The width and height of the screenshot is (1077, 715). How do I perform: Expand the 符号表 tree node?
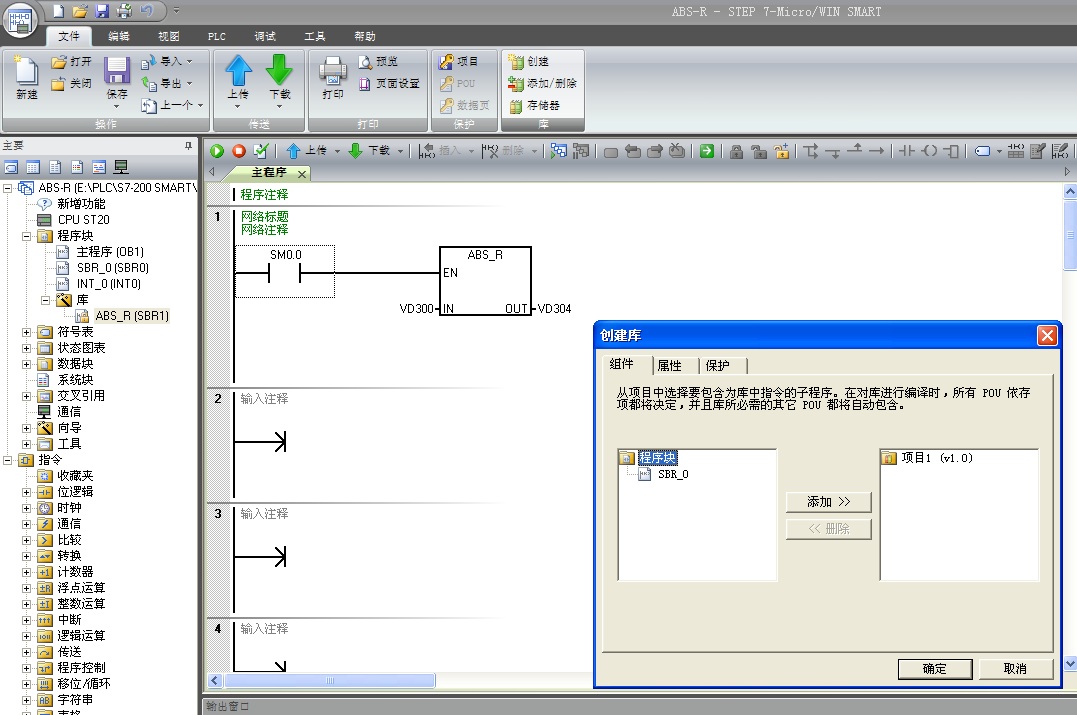pyautogui.click(x=26, y=332)
